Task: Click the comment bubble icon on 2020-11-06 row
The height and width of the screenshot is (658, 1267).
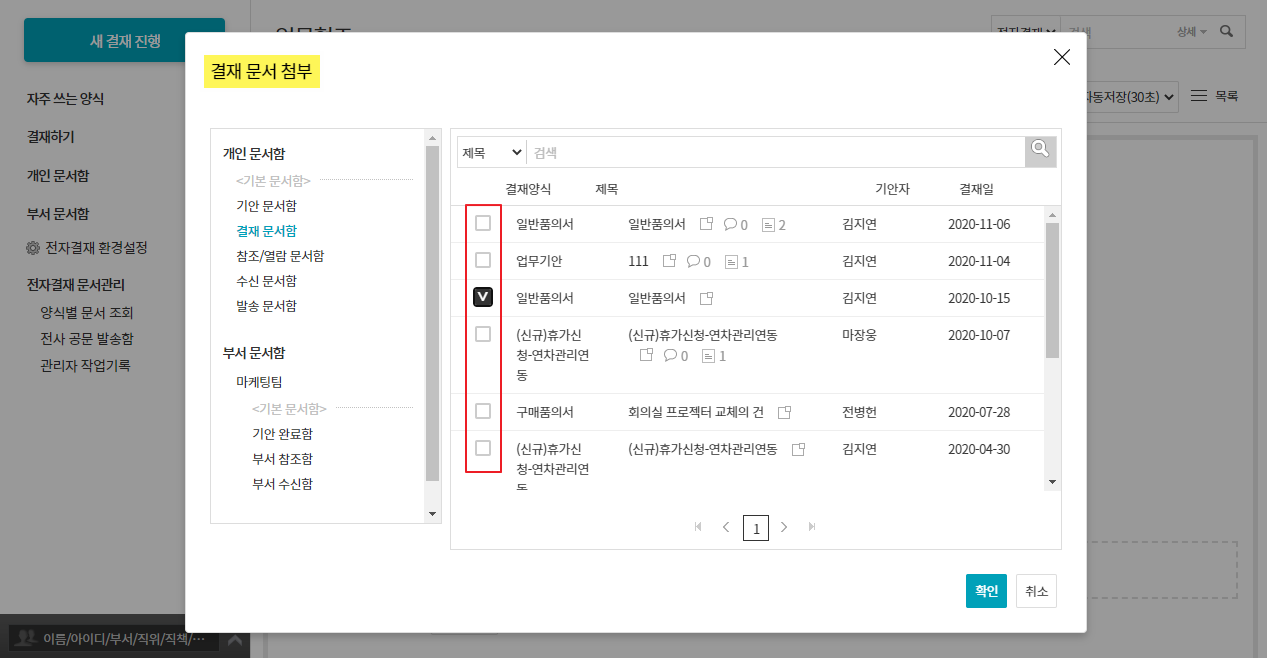Action: pos(730,224)
